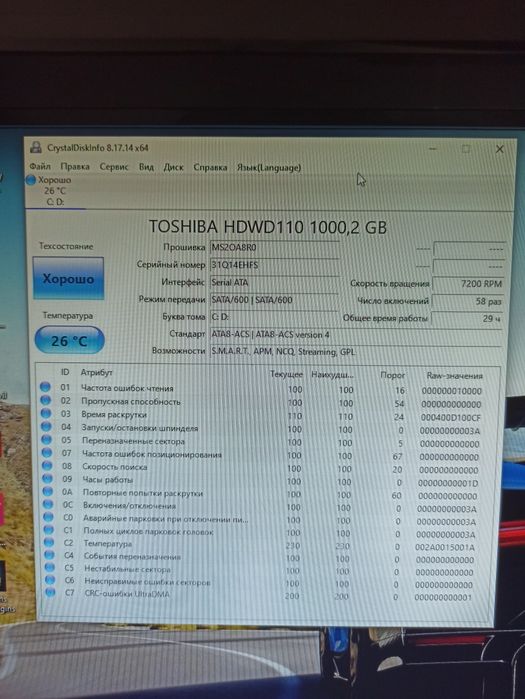Click status icon for attribute C4 row
Image resolution: width=525 pixels, height=699 pixels.
coord(49,555)
